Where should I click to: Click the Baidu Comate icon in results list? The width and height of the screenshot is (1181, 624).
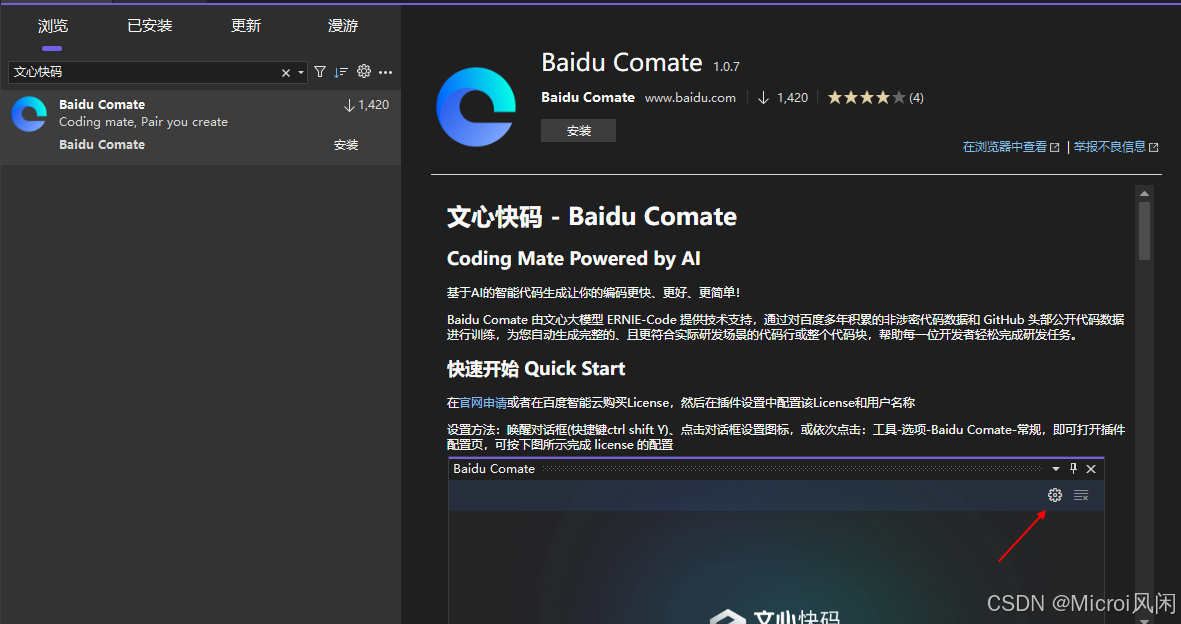pyautogui.click(x=29, y=115)
